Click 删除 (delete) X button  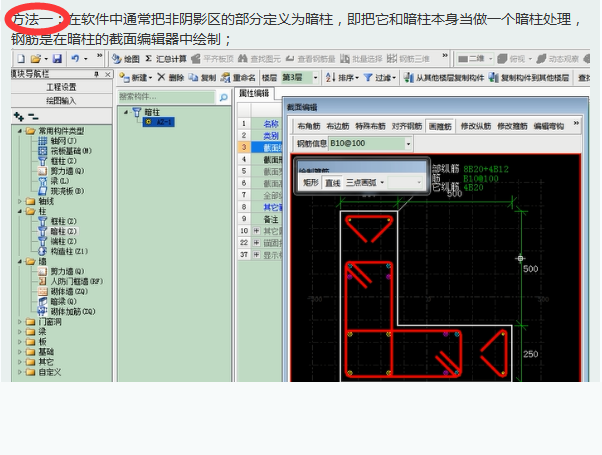170,78
